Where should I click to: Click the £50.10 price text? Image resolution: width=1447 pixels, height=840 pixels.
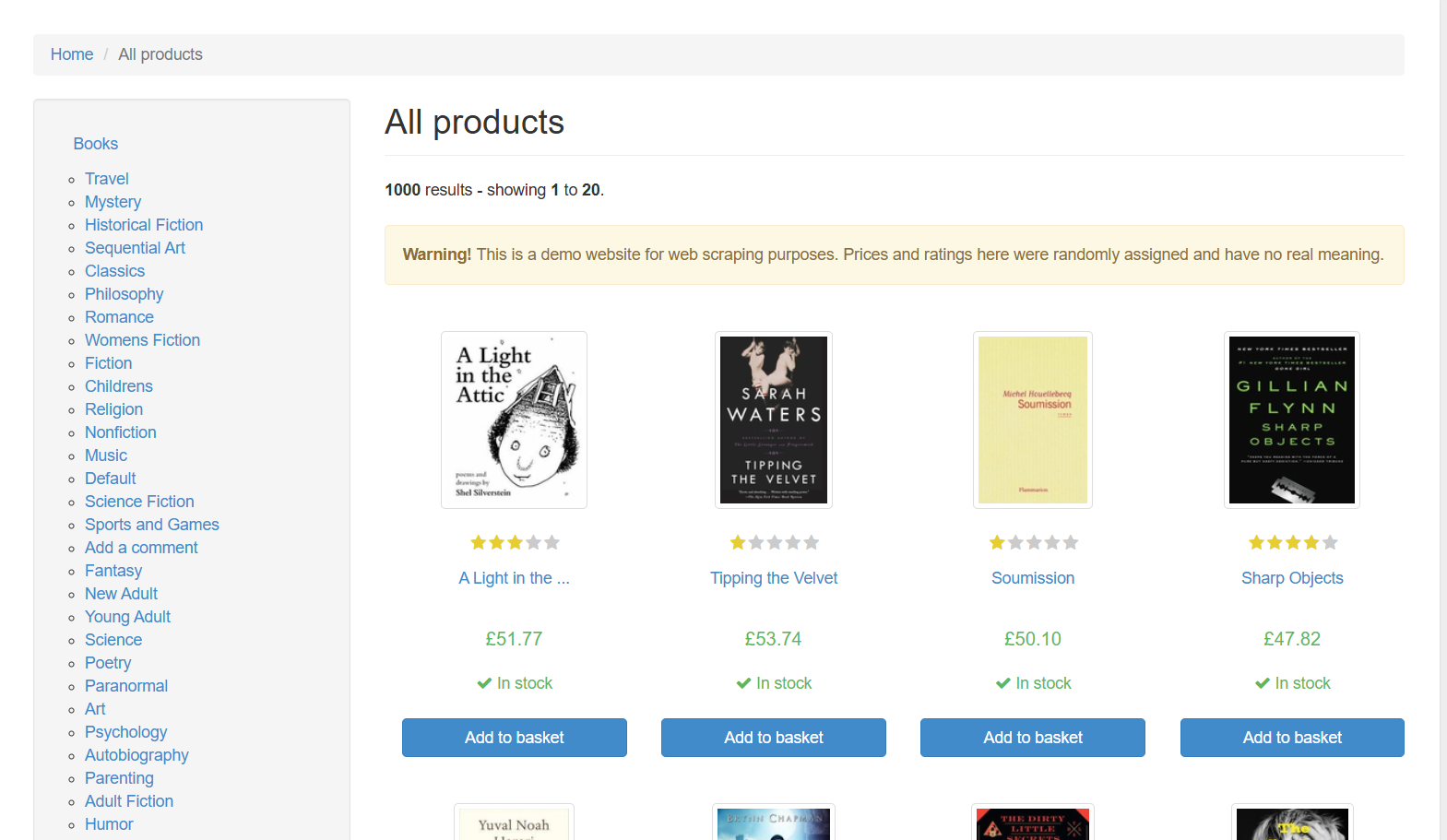[x=1033, y=639]
